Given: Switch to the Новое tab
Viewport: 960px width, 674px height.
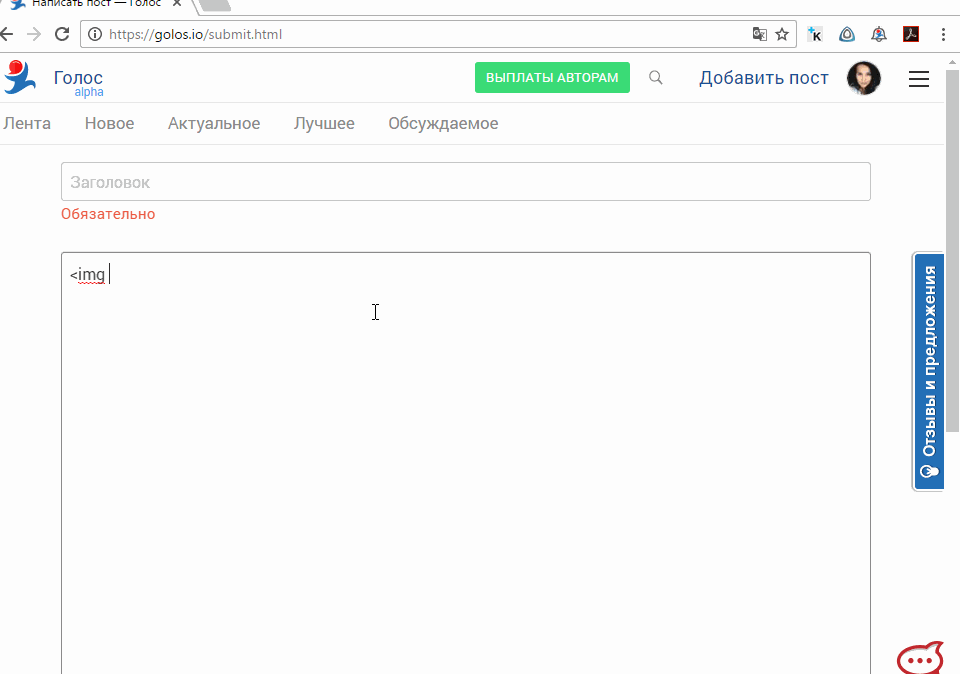Looking at the screenshot, I should coord(110,123).
